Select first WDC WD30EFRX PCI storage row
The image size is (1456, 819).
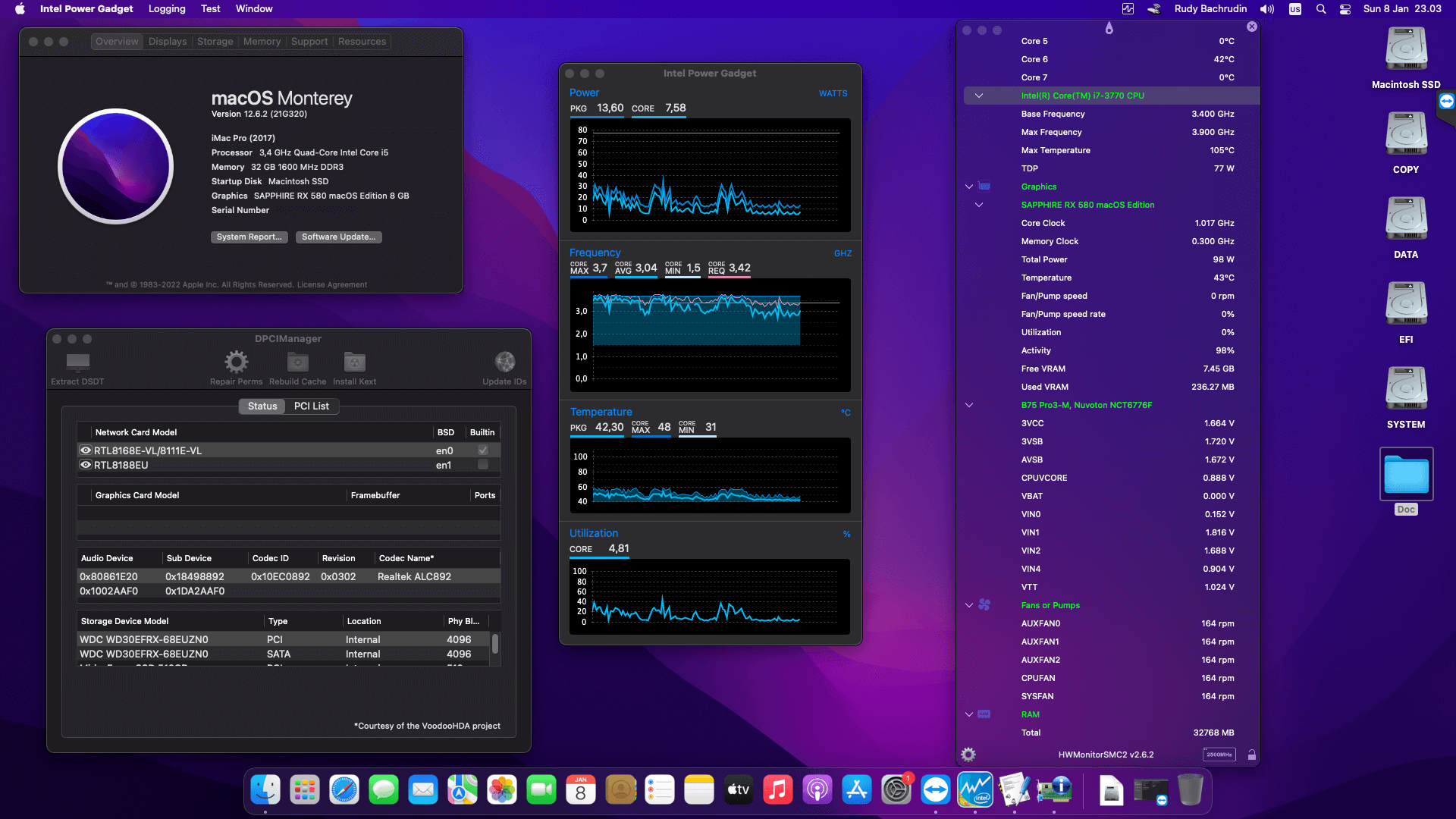point(284,640)
